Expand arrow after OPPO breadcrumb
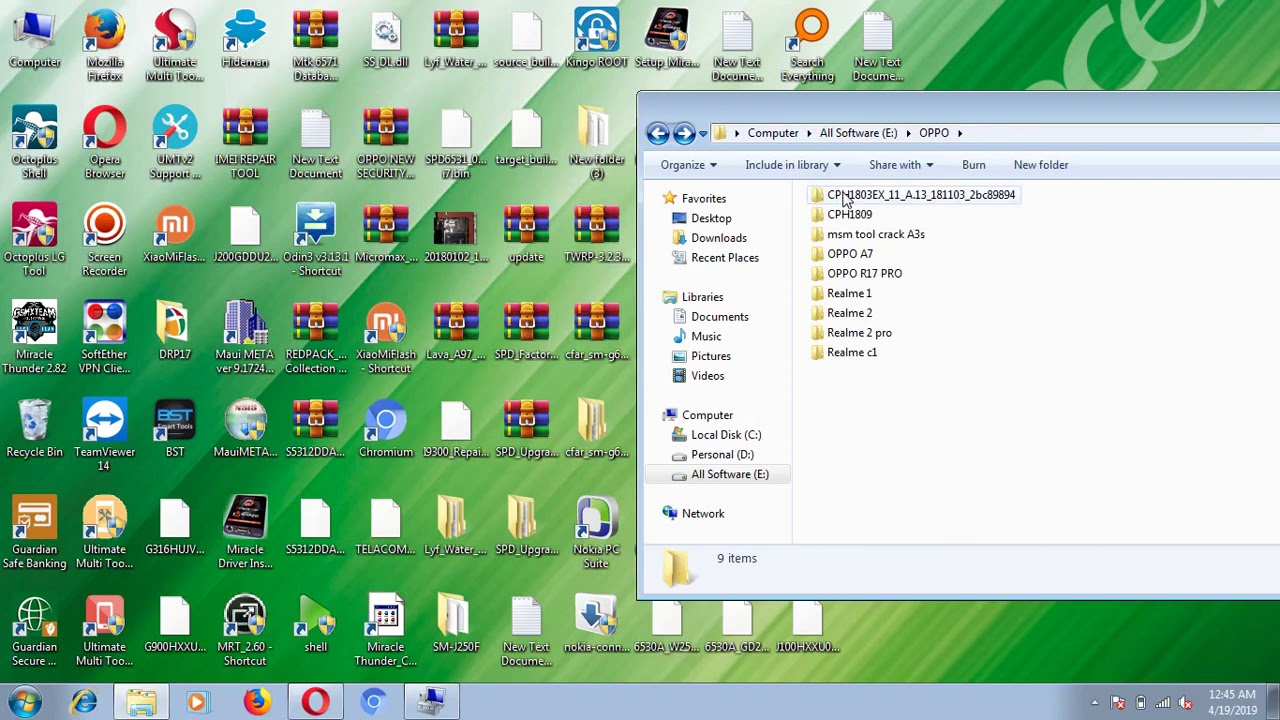The image size is (1280, 720). click(960, 133)
